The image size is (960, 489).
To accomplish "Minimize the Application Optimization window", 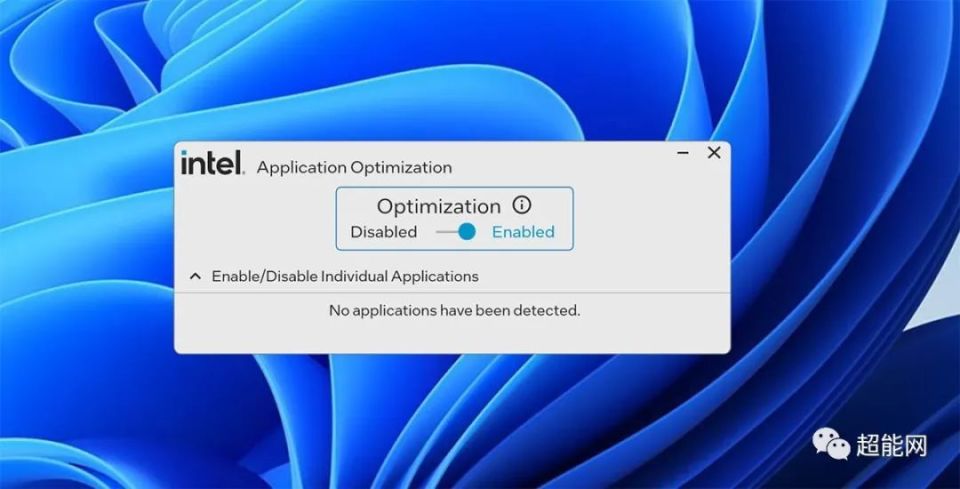I will [x=683, y=152].
